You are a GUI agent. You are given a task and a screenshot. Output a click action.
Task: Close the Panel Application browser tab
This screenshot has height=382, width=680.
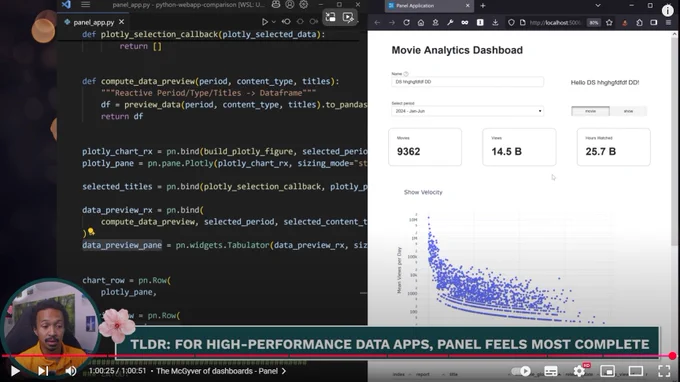[x=468, y=6]
